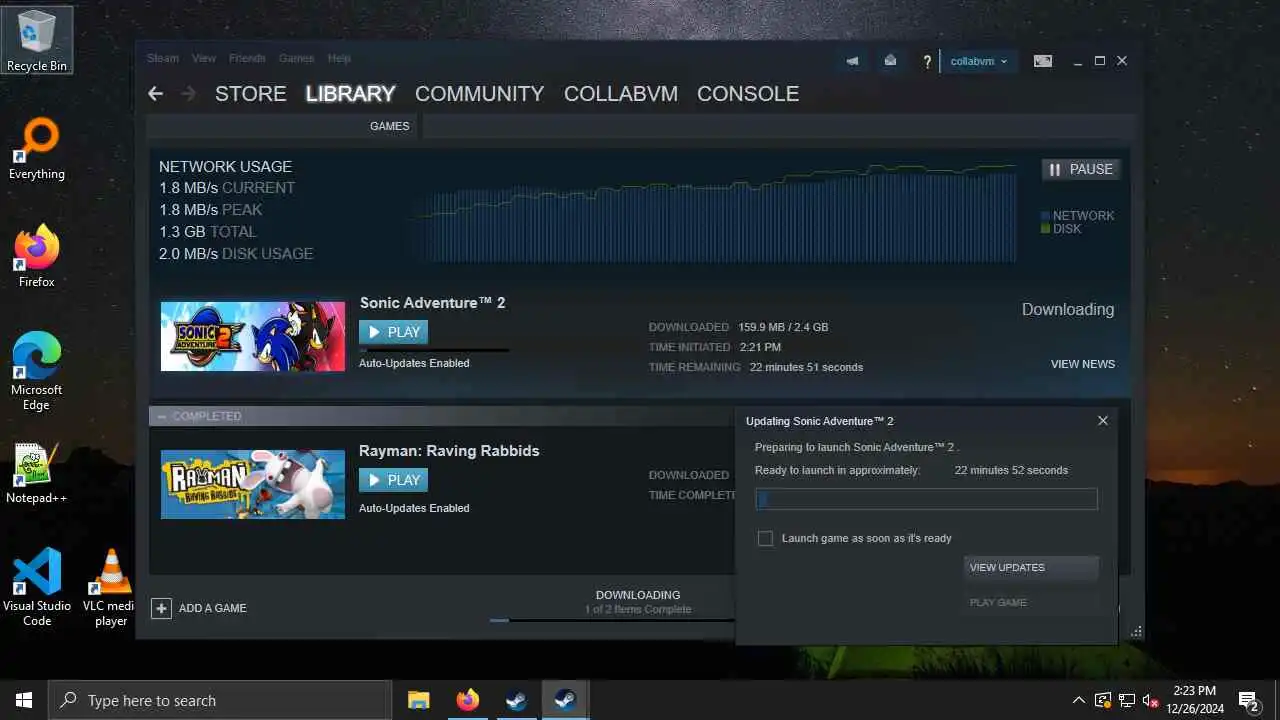Screen dimensions: 1280x720
Task: Close the Updating Sonic Adventure 2 dialog
Action: click(x=1103, y=421)
